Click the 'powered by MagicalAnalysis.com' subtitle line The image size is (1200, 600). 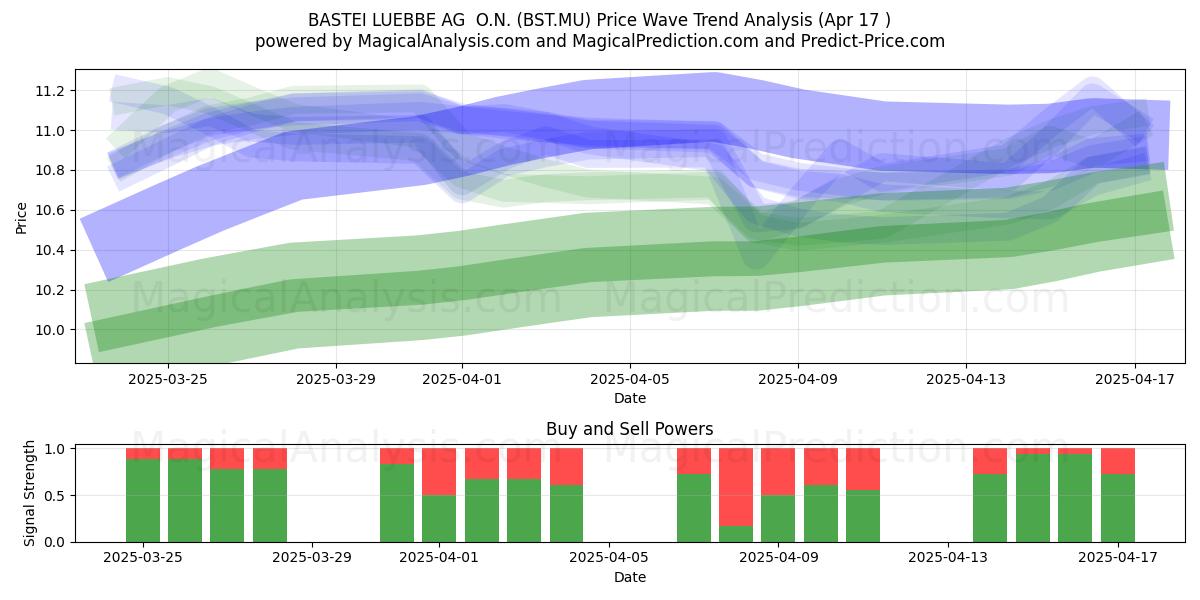600,41
